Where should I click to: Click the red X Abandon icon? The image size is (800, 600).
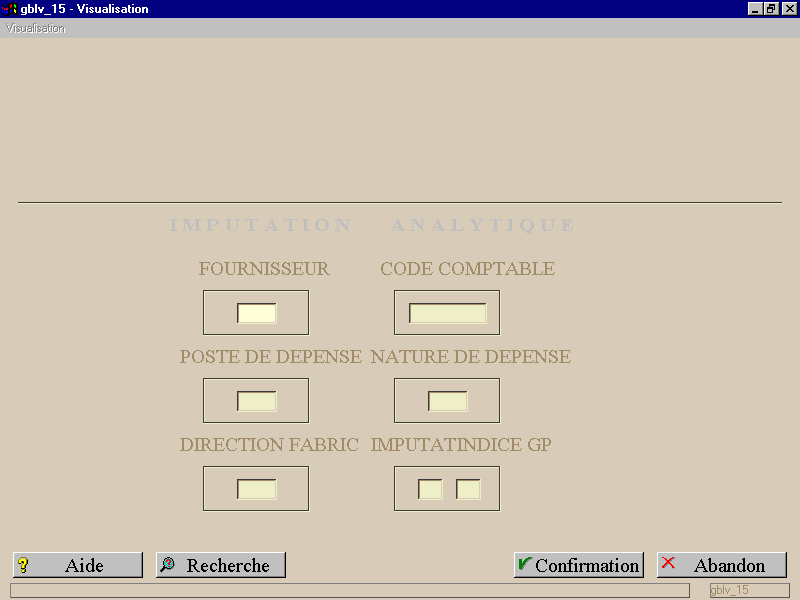tap(668, 563)
